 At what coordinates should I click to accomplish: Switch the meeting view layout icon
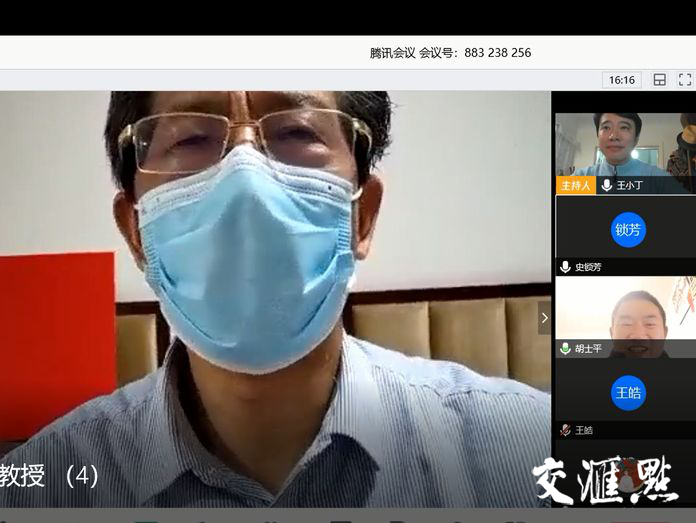[660, 80]
